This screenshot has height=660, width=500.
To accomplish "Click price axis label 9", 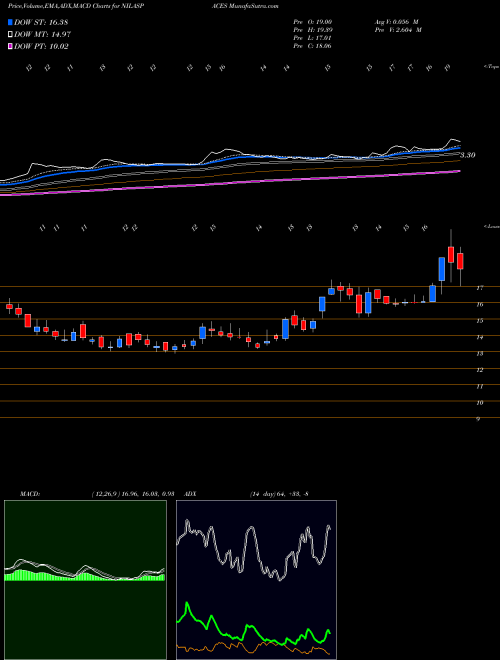I will [x=479, y=419].
